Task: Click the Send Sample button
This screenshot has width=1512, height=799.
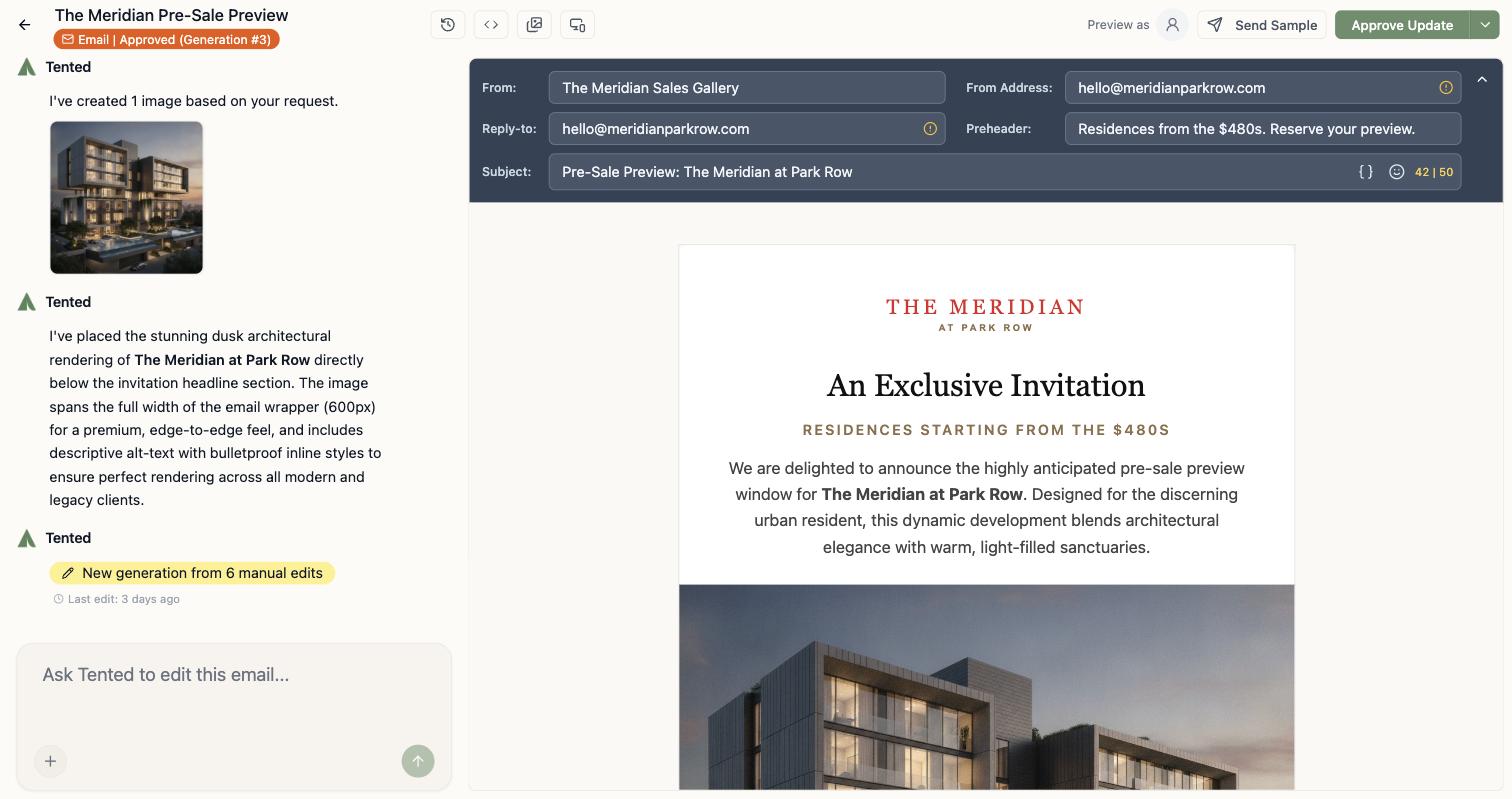Action: 1262,25
